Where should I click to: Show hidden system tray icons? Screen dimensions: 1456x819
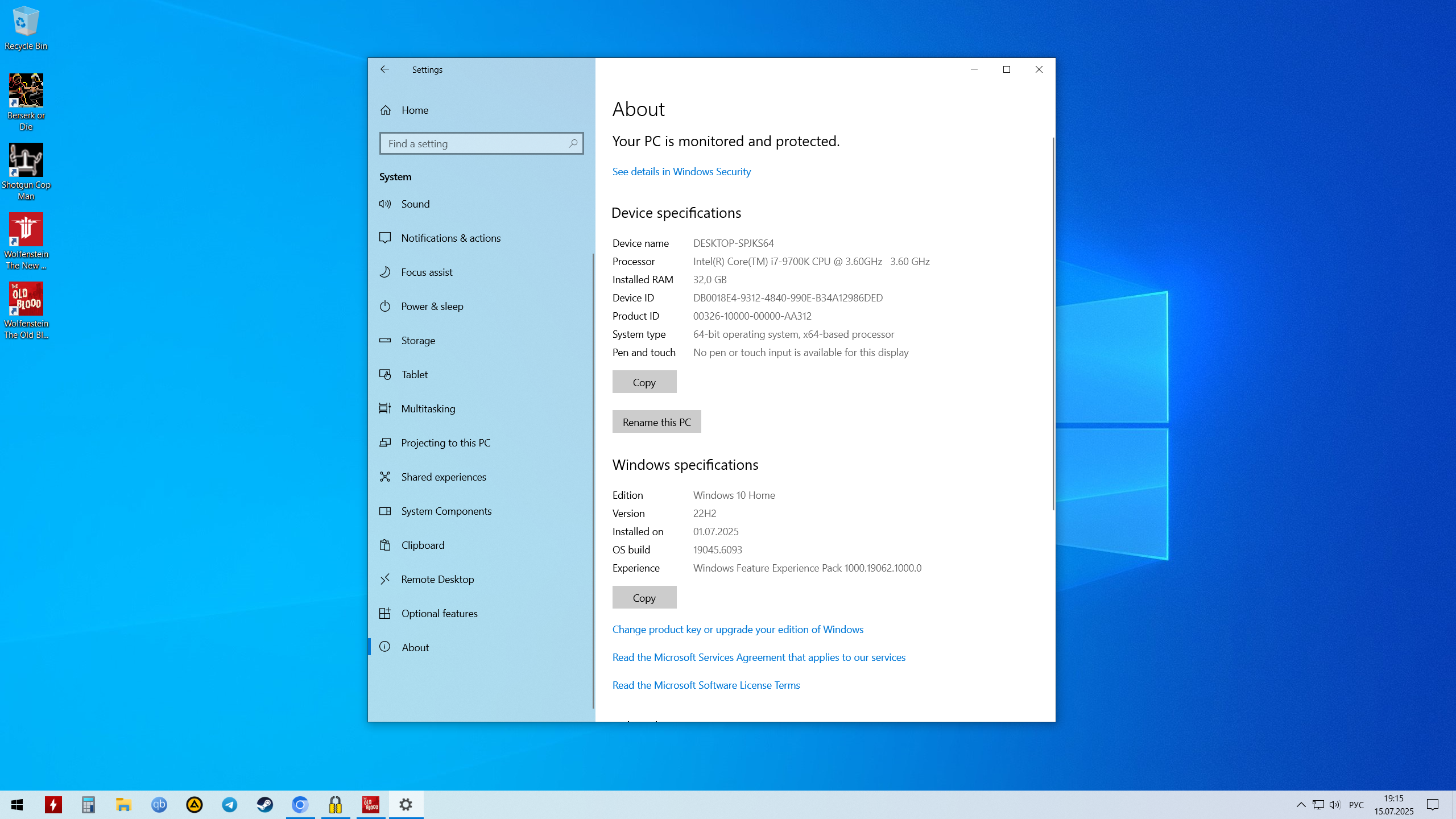[x=1301, y=805]
